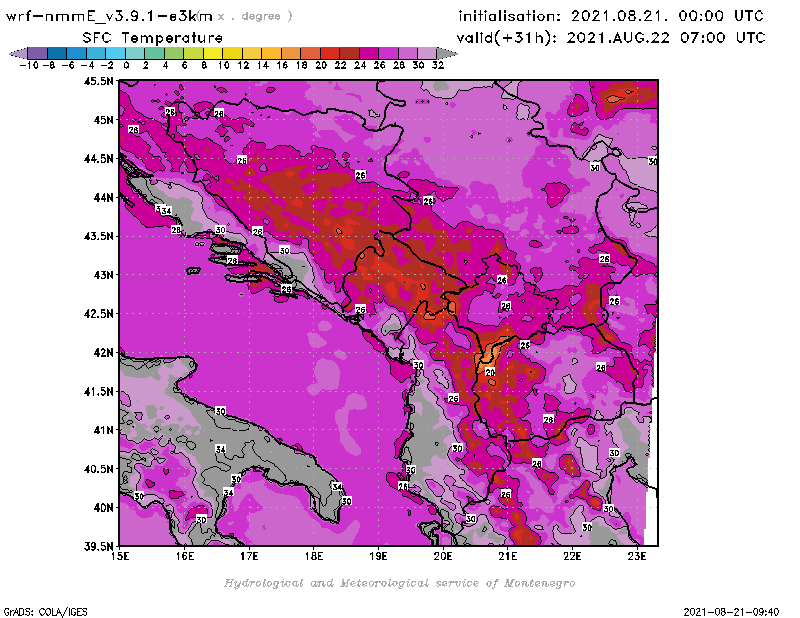Choose legend swatch between 28 and 30
800x618 pixels.
click(407, 52)
